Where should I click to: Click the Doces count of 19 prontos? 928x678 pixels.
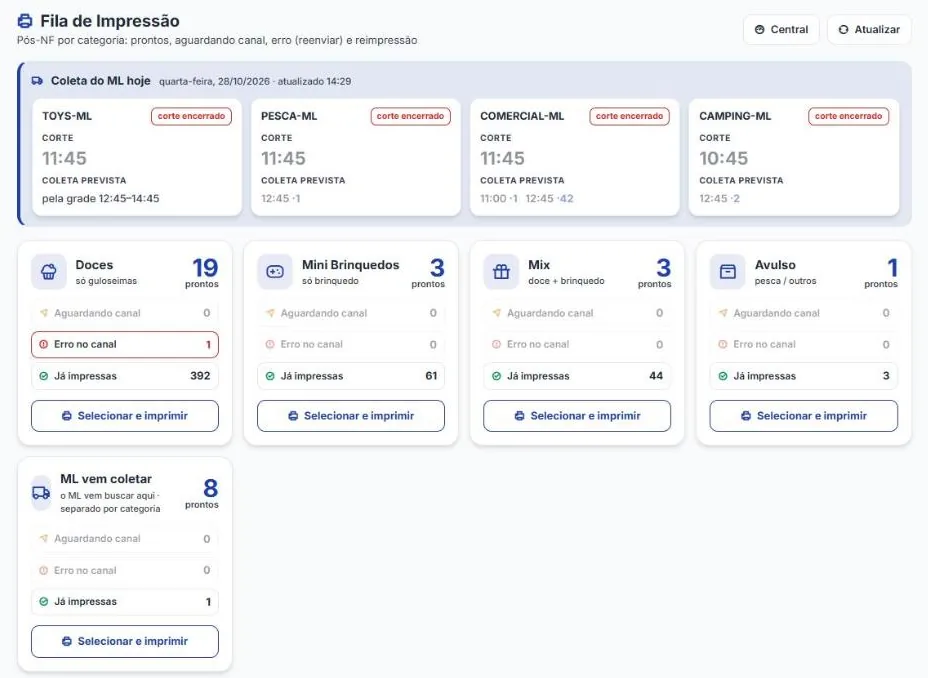point(204,273)
